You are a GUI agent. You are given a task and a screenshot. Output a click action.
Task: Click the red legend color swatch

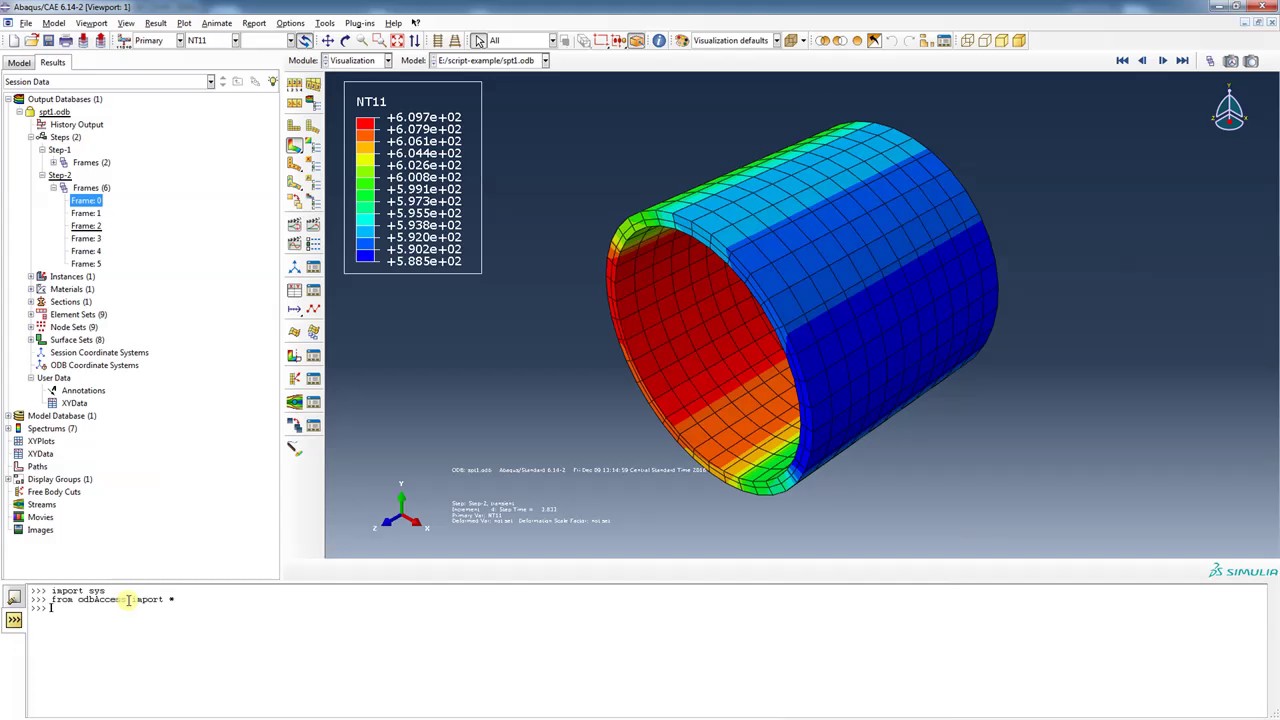pos(365,123)
